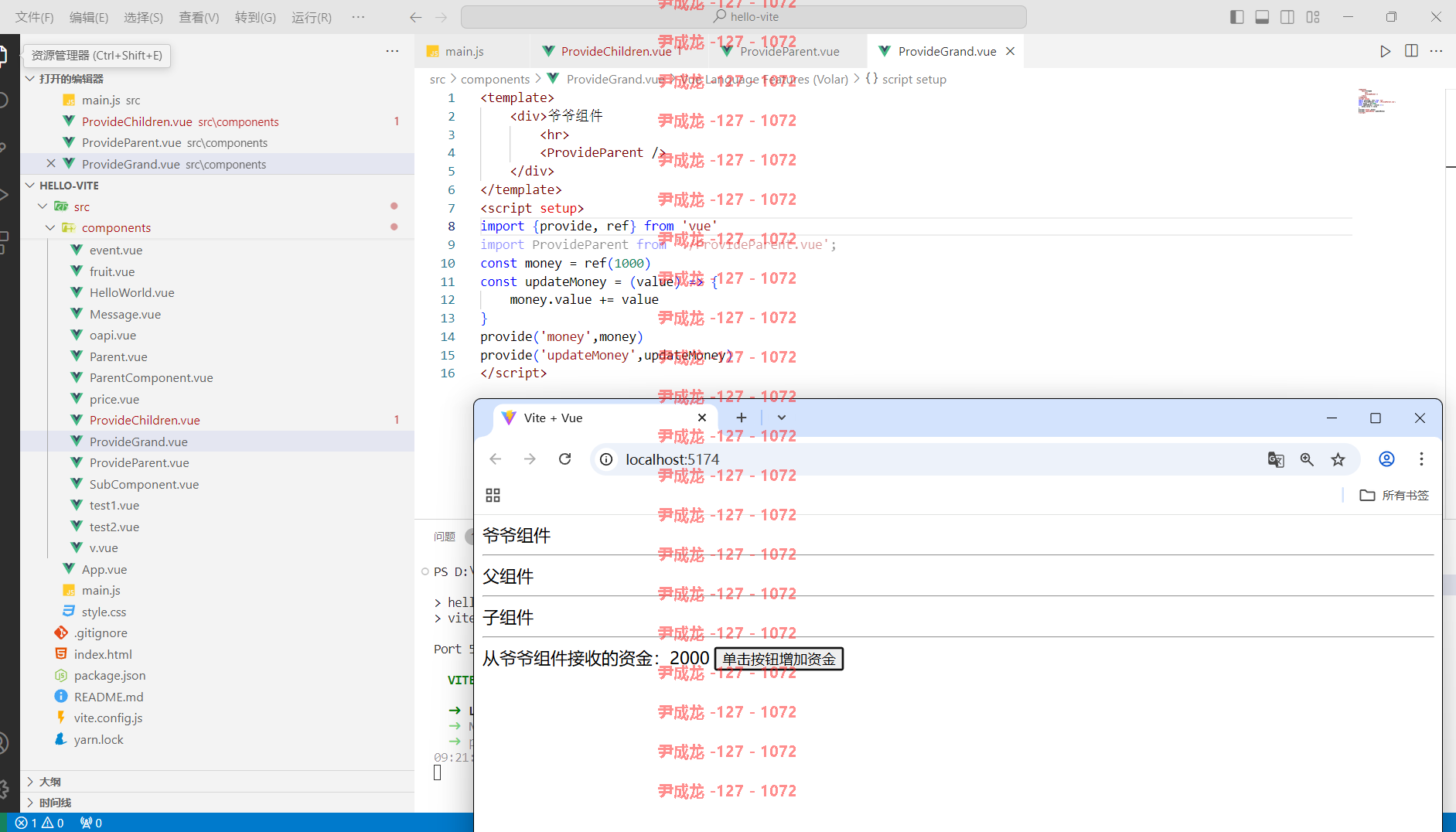Image resolution: width=1456 pixels, height=832 pixels.
Task: Close ProvideGrand.vue in open editors list
Action: [x=50, y=164]
